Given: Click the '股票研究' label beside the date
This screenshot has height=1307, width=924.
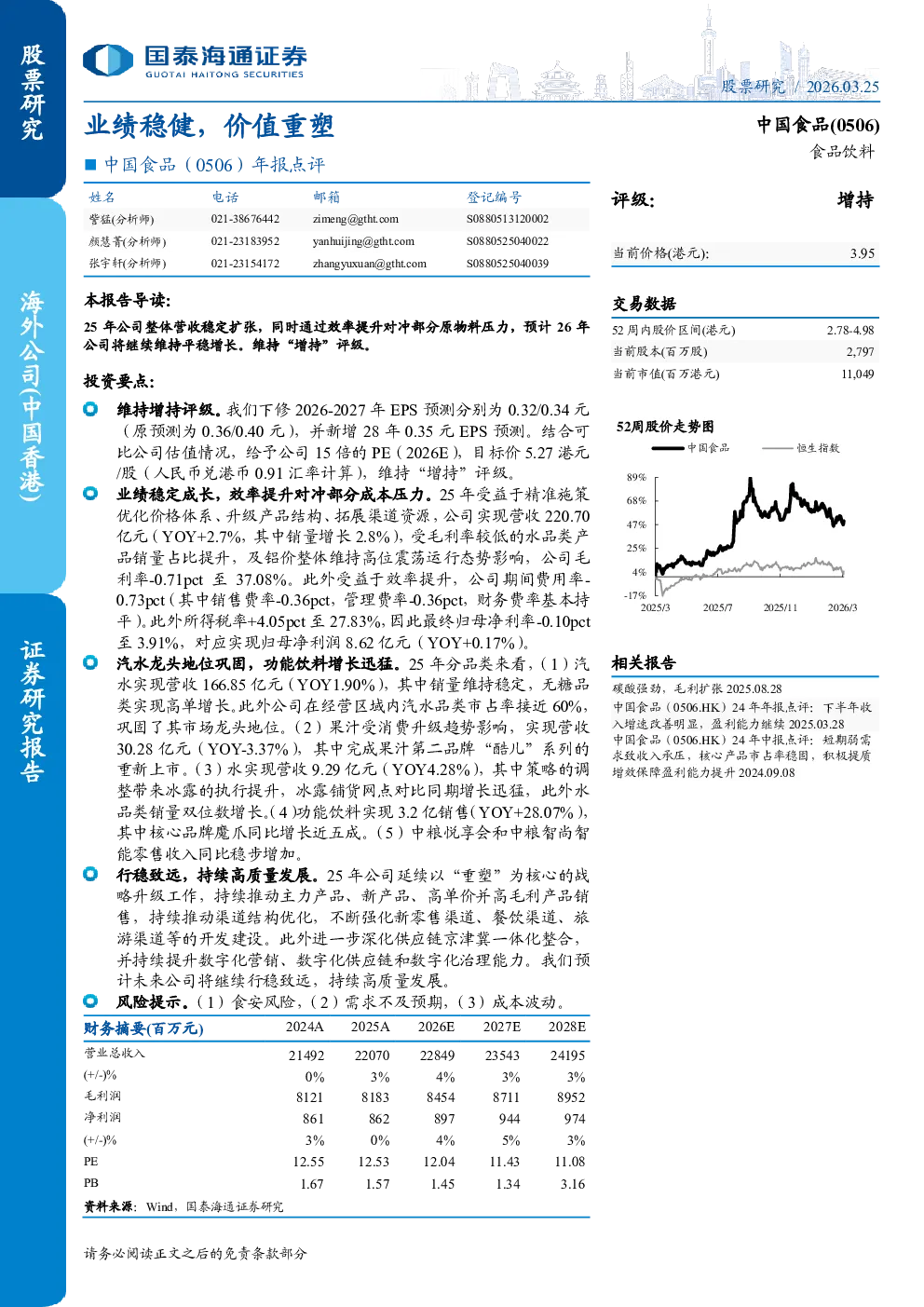Looking at the screenshot, I should click(x=753, y=87).
